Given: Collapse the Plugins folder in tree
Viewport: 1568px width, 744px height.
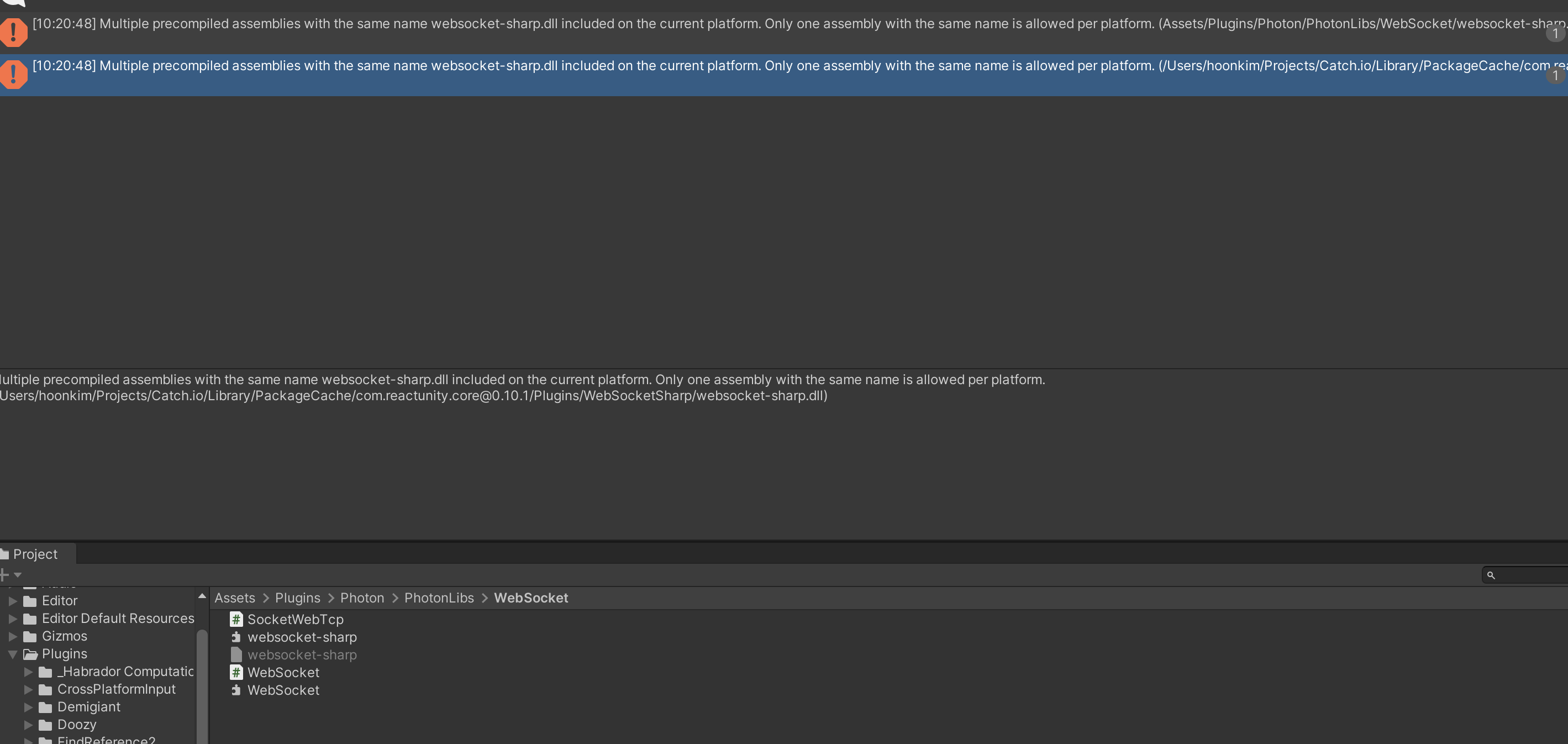Looking at the screenshot, I should tap(13, 654).
